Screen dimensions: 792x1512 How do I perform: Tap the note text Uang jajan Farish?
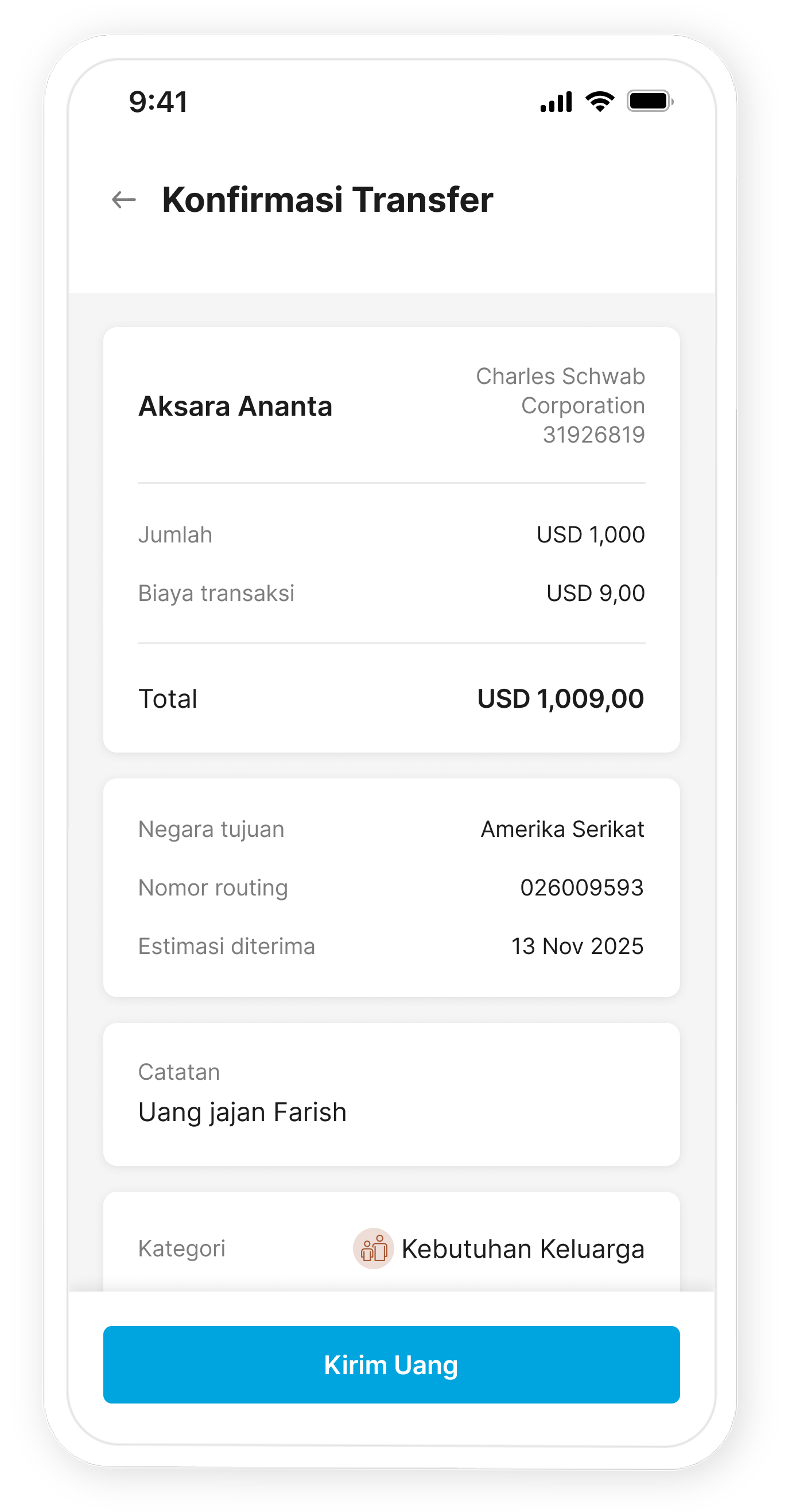point(242,1112)
